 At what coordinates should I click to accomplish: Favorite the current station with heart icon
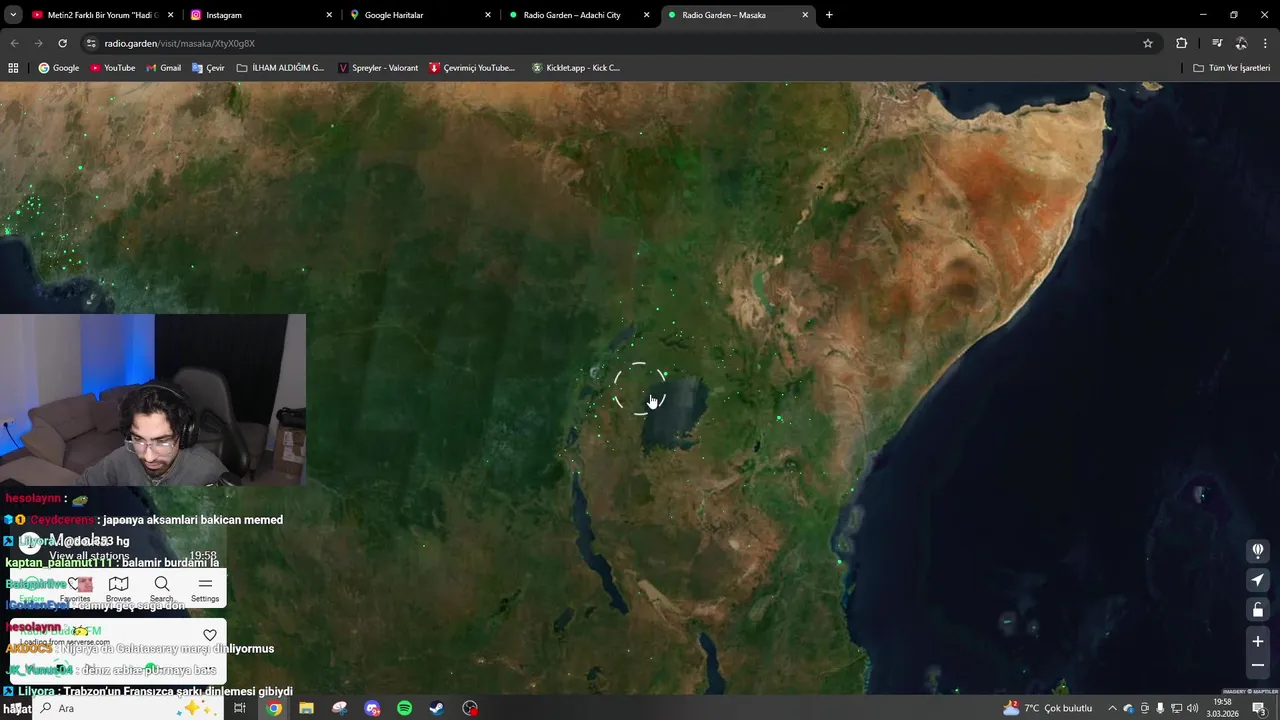pos(210,635)
